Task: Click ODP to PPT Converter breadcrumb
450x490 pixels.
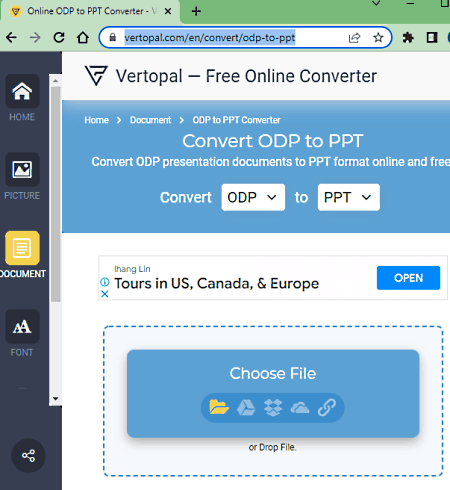Action: pyautogui.click(x=236, y=120)
